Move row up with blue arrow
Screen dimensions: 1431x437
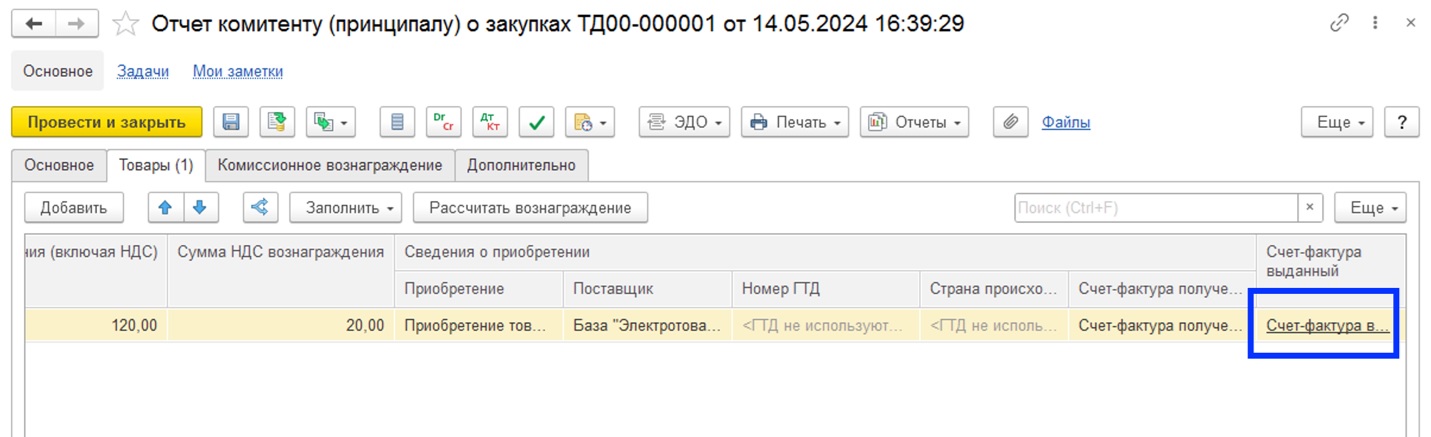click(165, 207)
